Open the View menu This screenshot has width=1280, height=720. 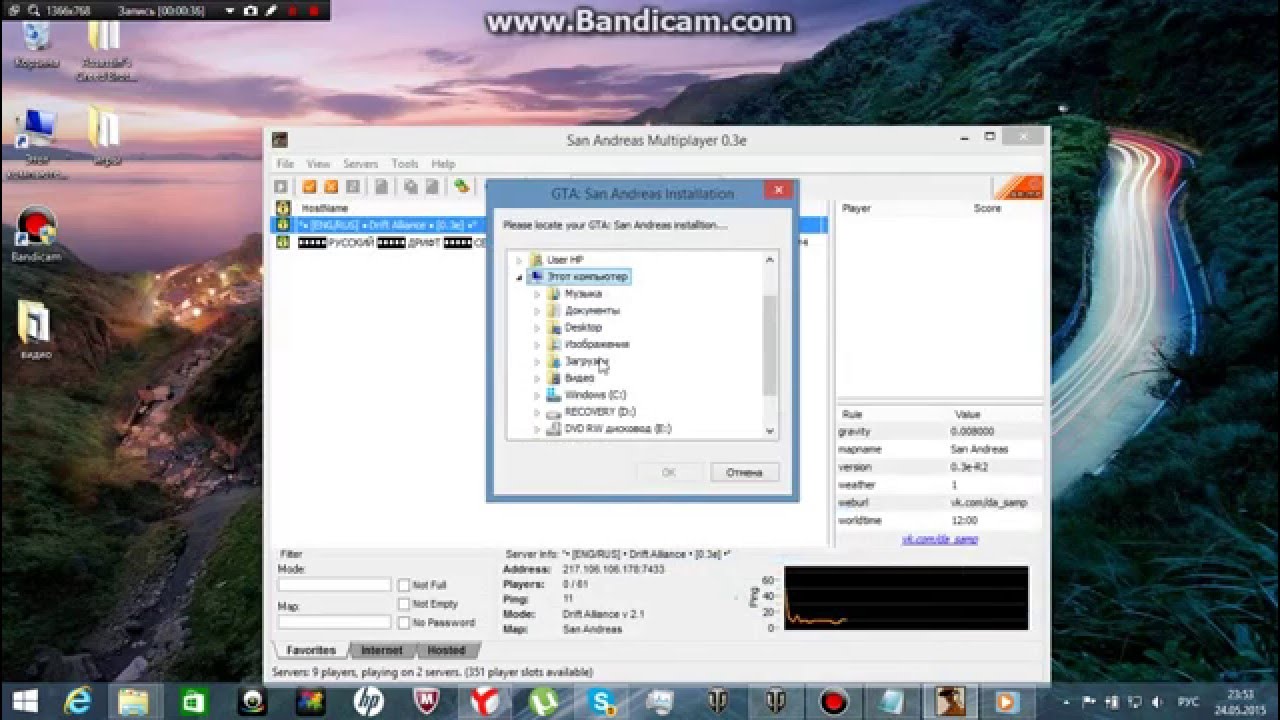click(318, 164)
